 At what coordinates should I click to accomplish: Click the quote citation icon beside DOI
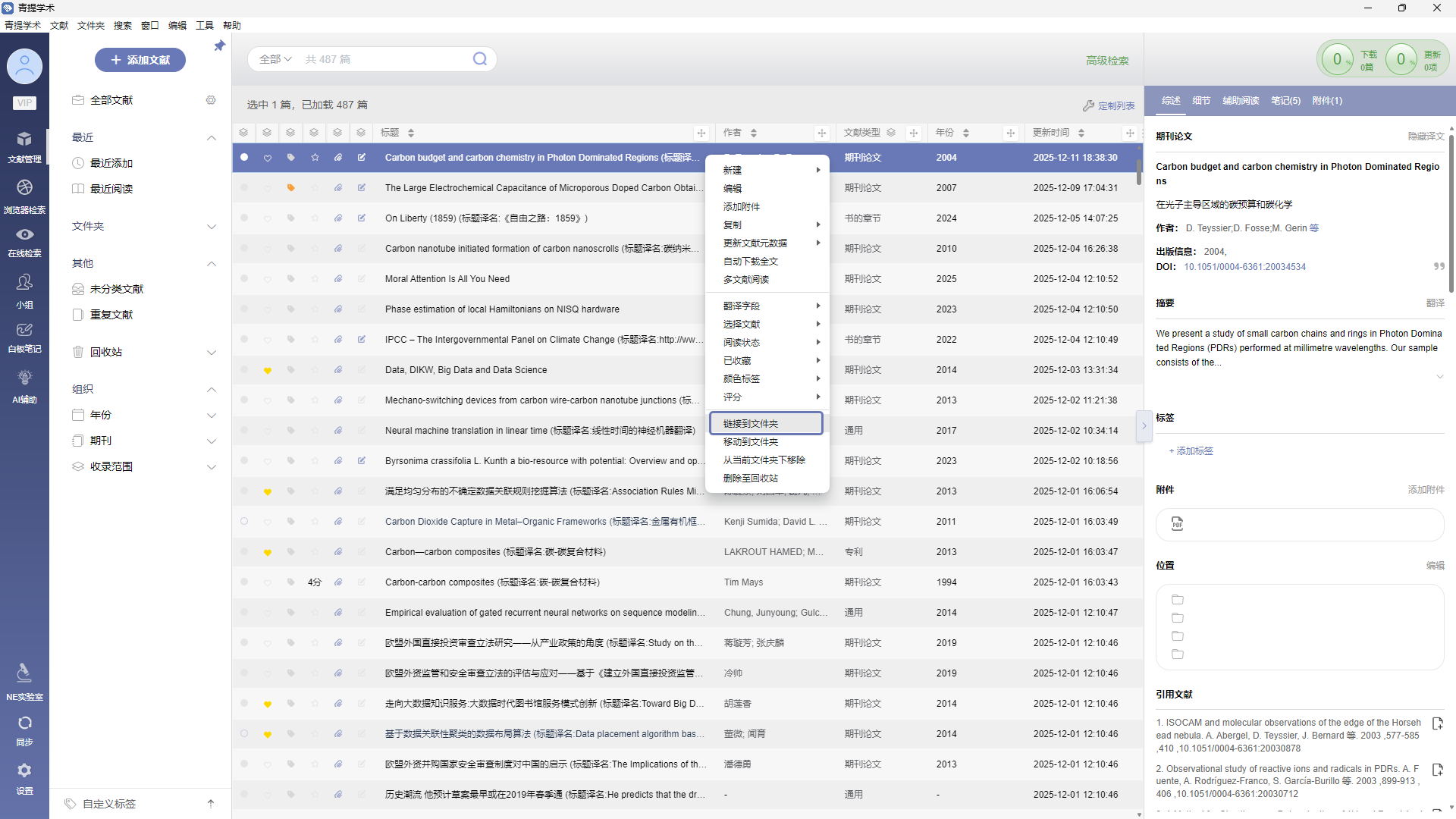point(1439,266)
